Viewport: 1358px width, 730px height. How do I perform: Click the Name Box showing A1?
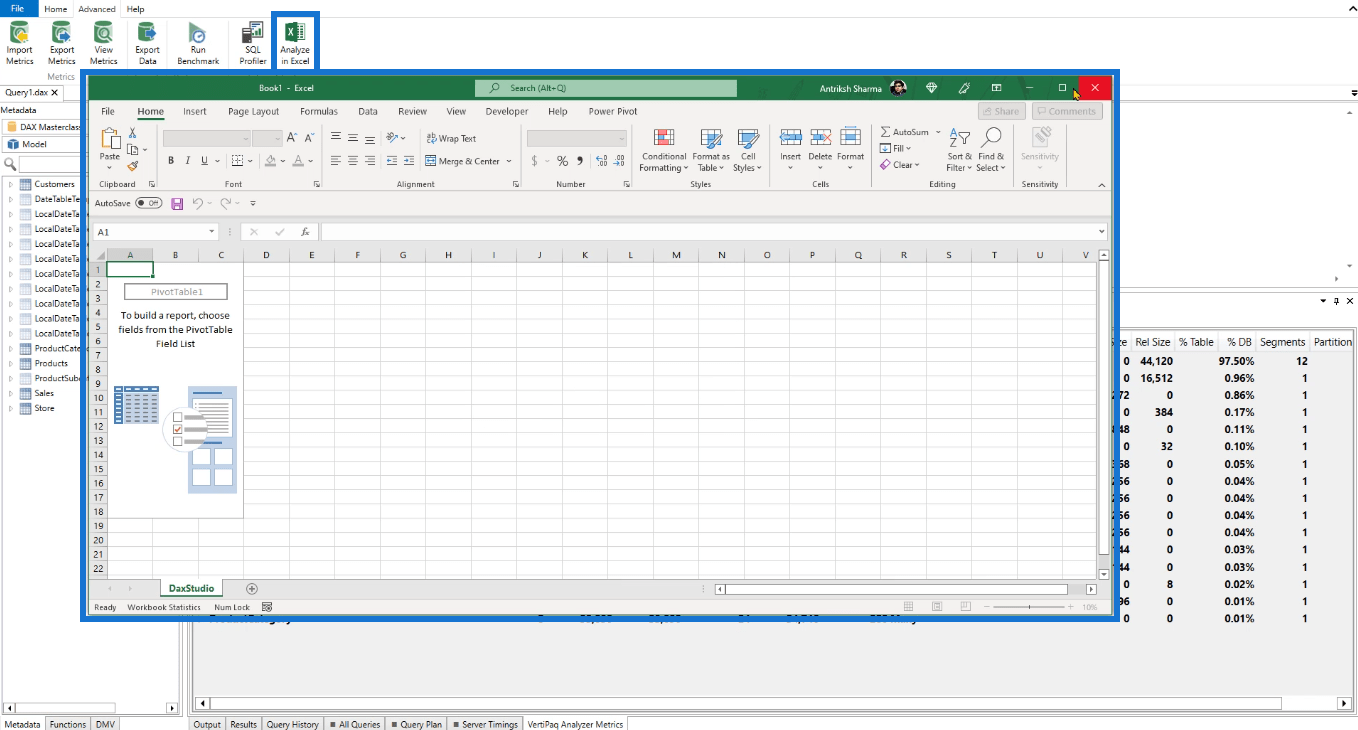(155, 232)
